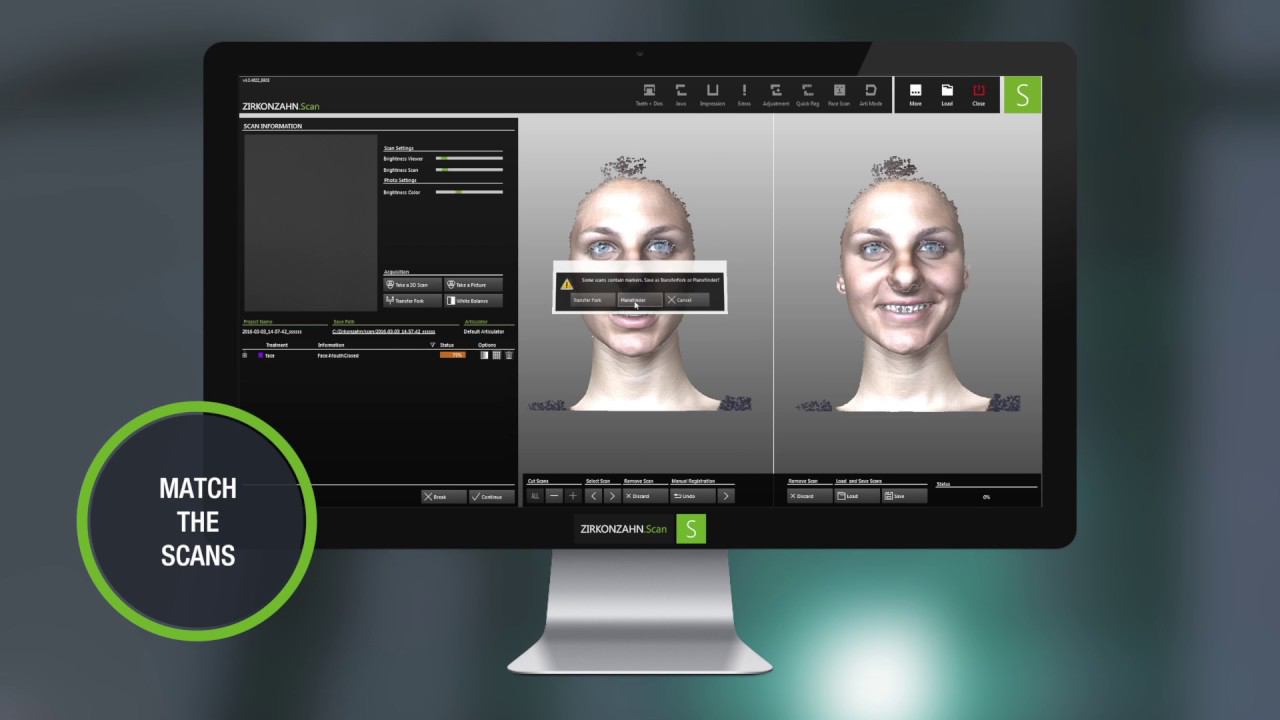Click Save under Load and Save Scans
Screen dimensions: 1280x720
click(904, 496)
